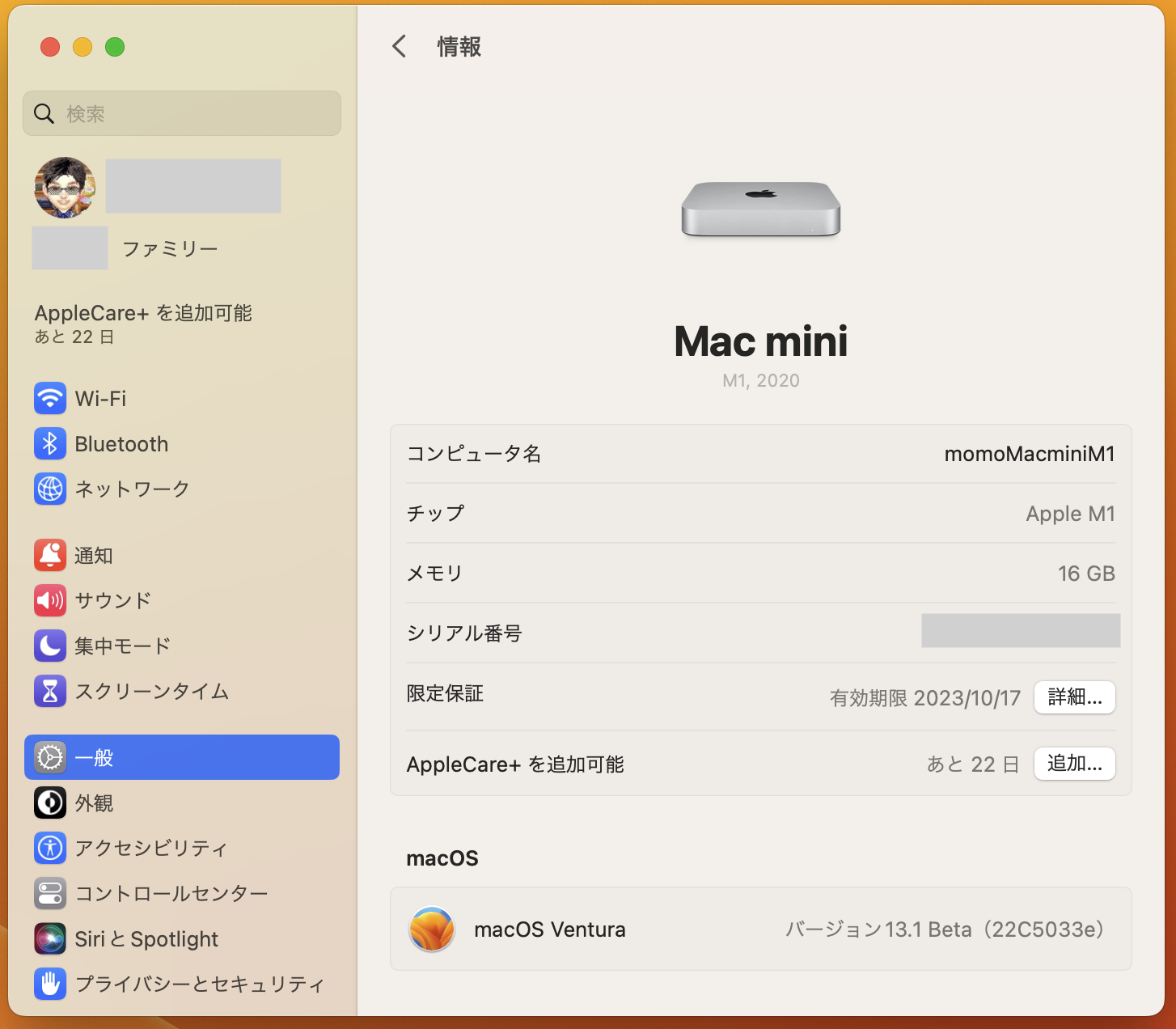Open ファミリー settings in the sidebar
The height and width of the screenshot is (1029, 1176).
click(x=170, y=248)
